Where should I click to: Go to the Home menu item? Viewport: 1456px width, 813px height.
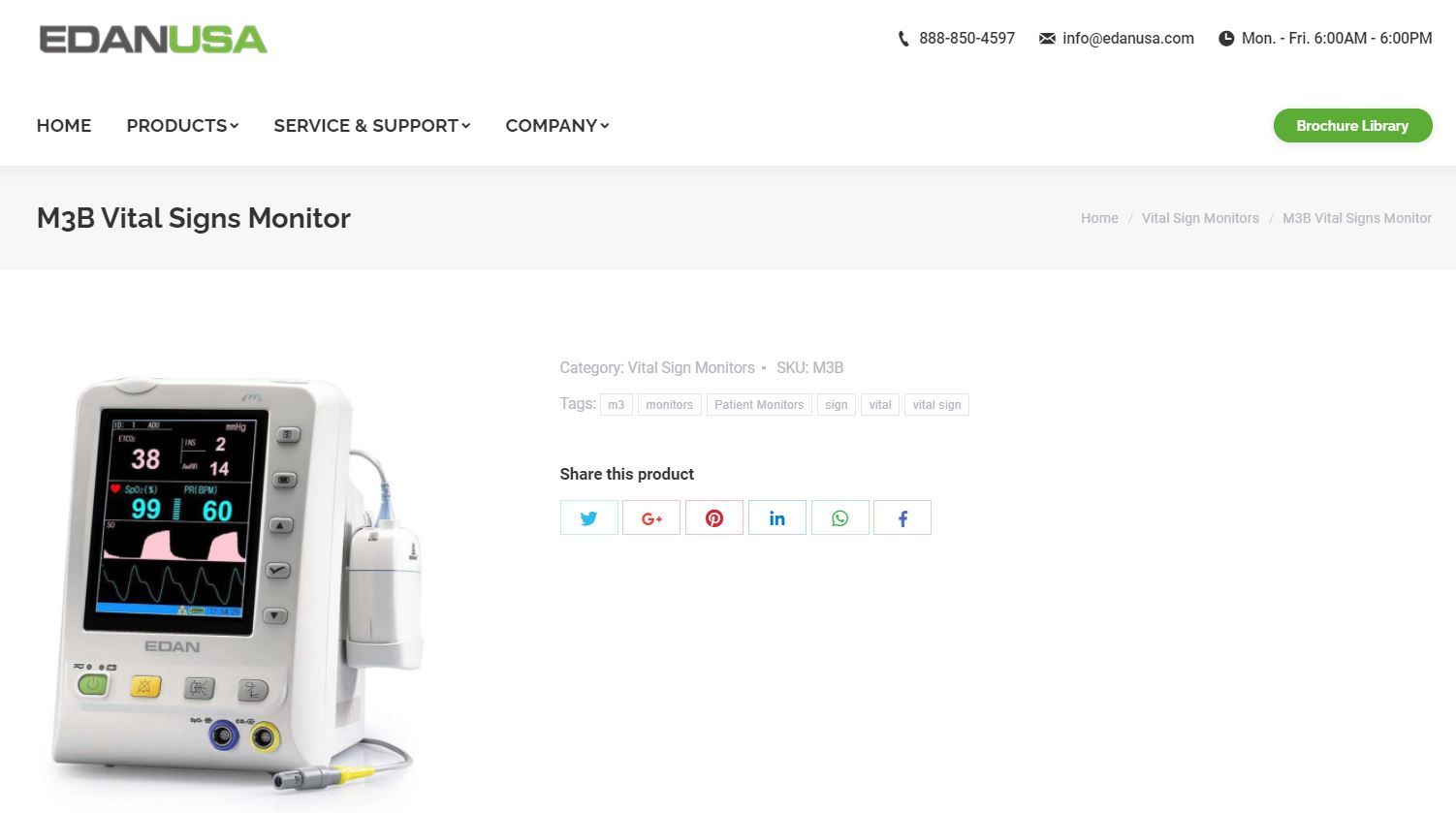64,126
